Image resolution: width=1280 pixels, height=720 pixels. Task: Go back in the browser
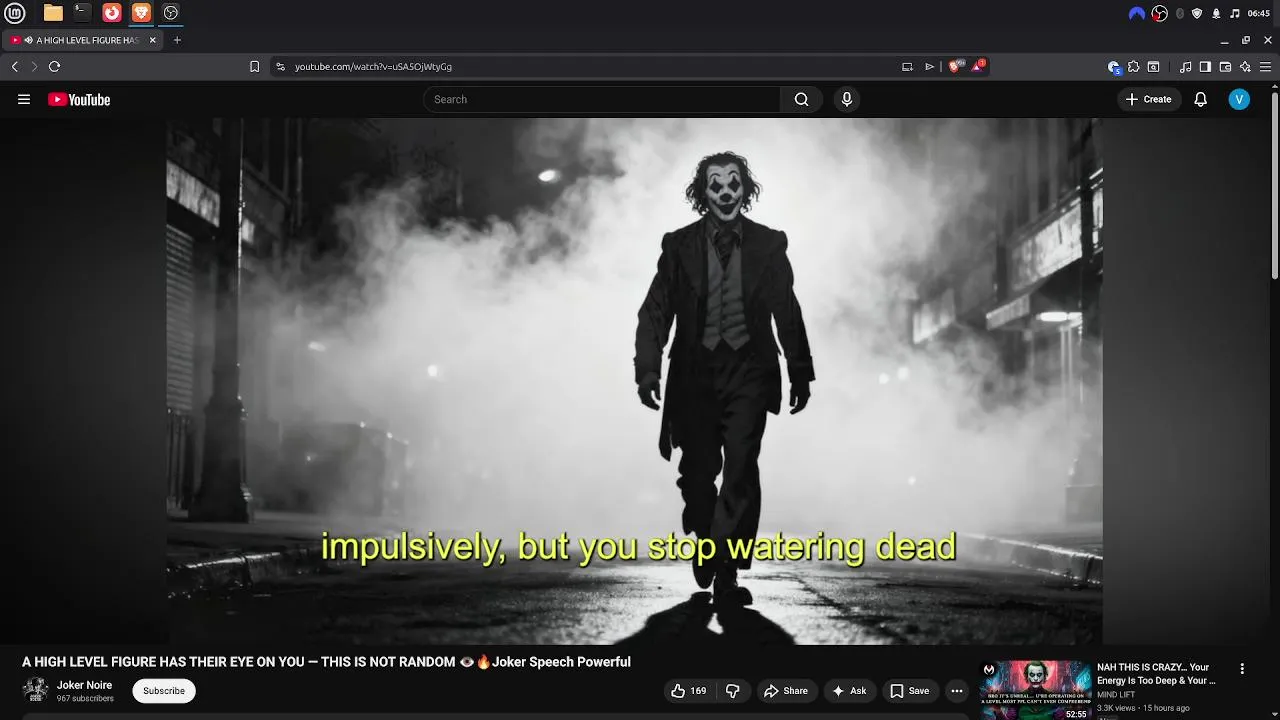click(x=15, y=66)
